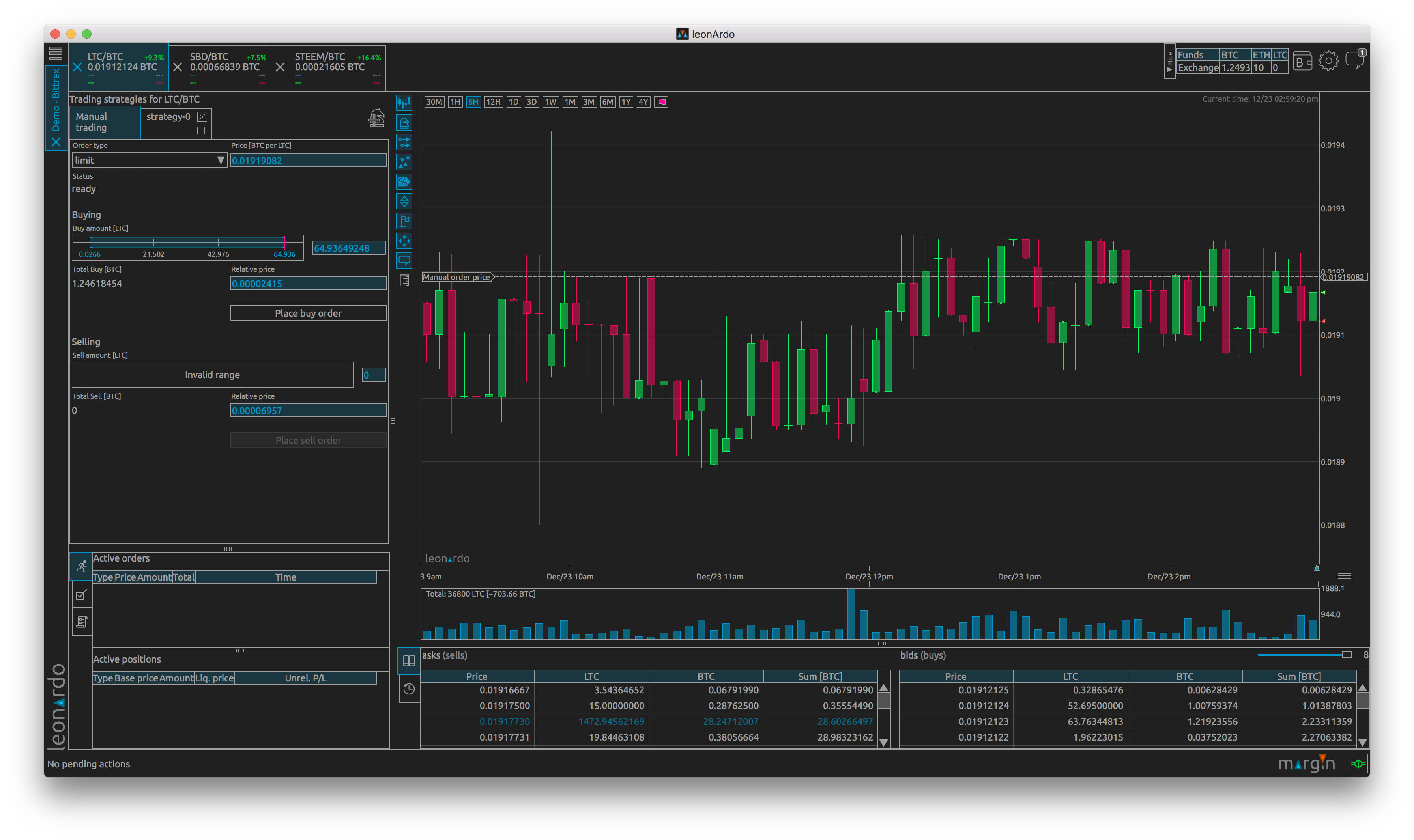The width and height of the screenshot is (1414, 840).
Task: Click the bids table scroll down arrow
Action: click(1363, 743)
